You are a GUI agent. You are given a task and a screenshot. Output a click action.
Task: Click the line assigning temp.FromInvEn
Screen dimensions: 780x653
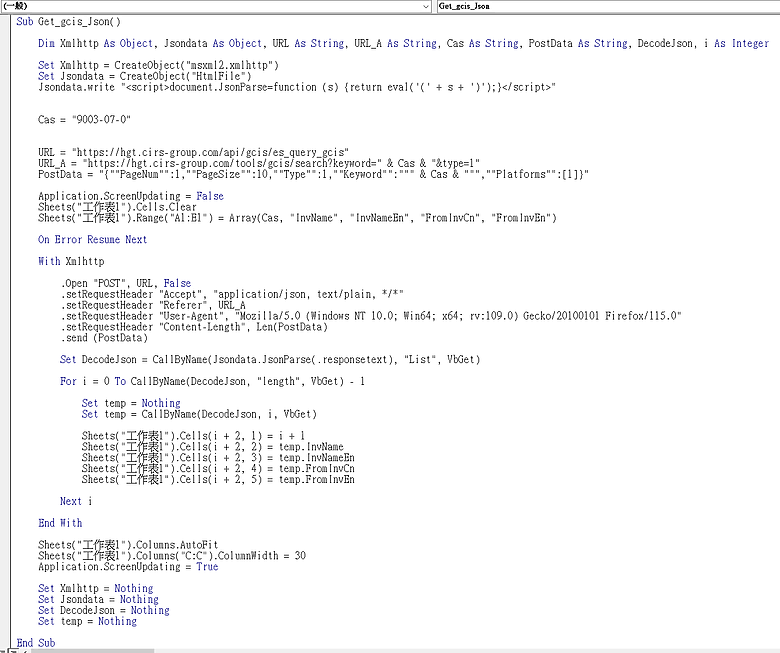coord(218,479)
